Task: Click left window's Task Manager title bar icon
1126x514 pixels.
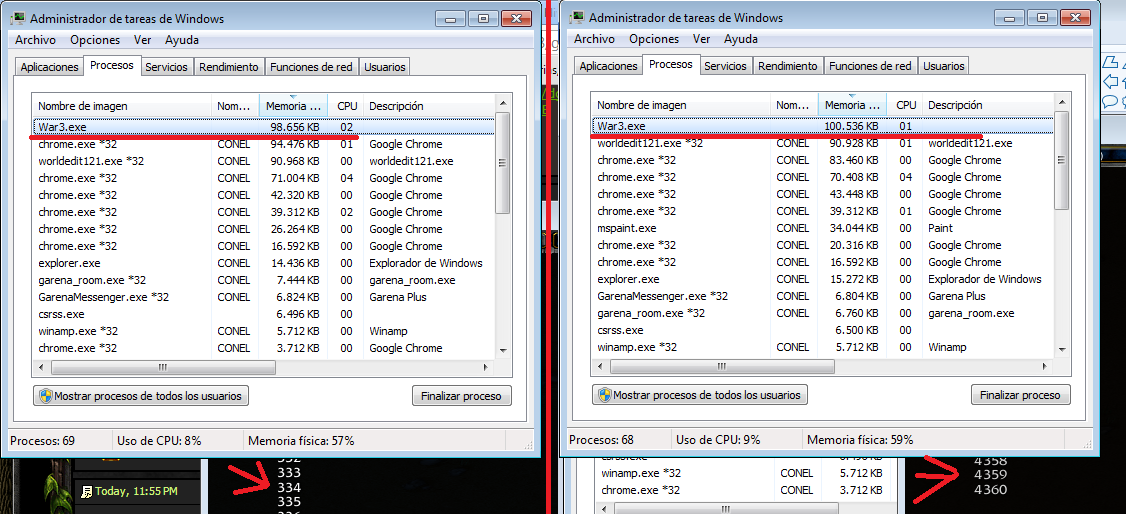Action: point(17,19)
